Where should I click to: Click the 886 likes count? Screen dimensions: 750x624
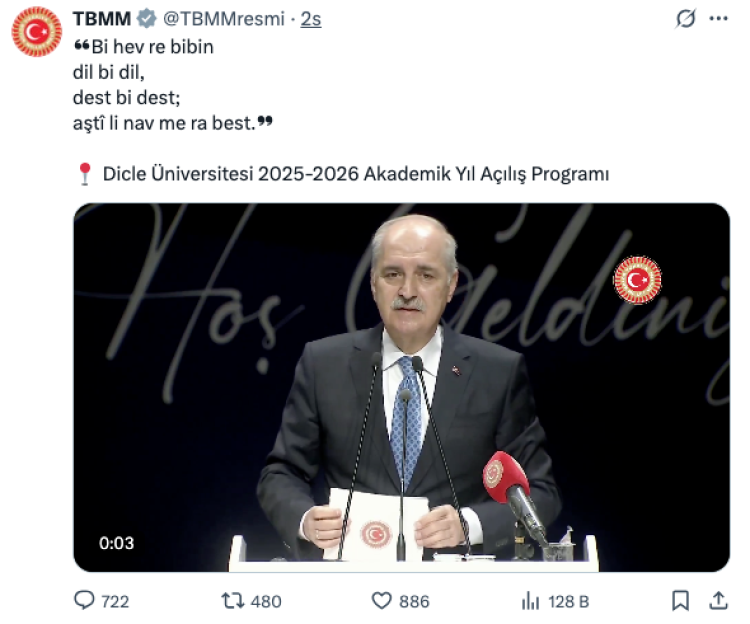coord(414,602)
